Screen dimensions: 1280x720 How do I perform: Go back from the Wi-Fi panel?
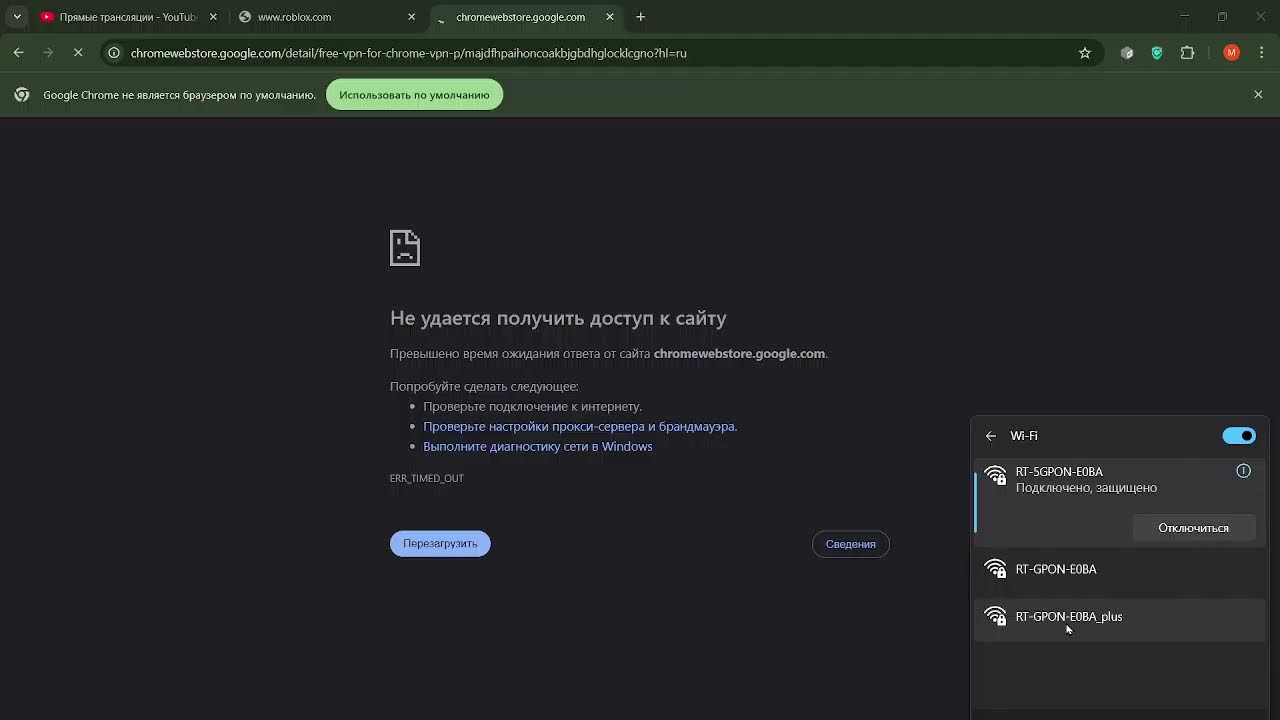coord(991,436)
